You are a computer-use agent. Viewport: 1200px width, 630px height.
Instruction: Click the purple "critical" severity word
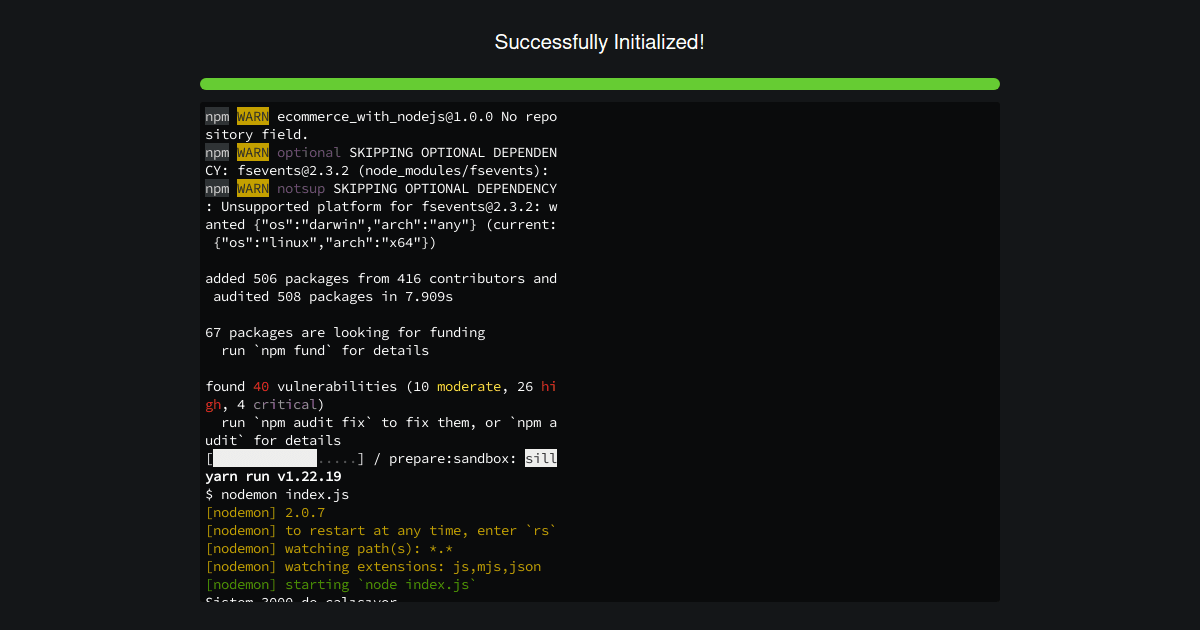(285, 404)
